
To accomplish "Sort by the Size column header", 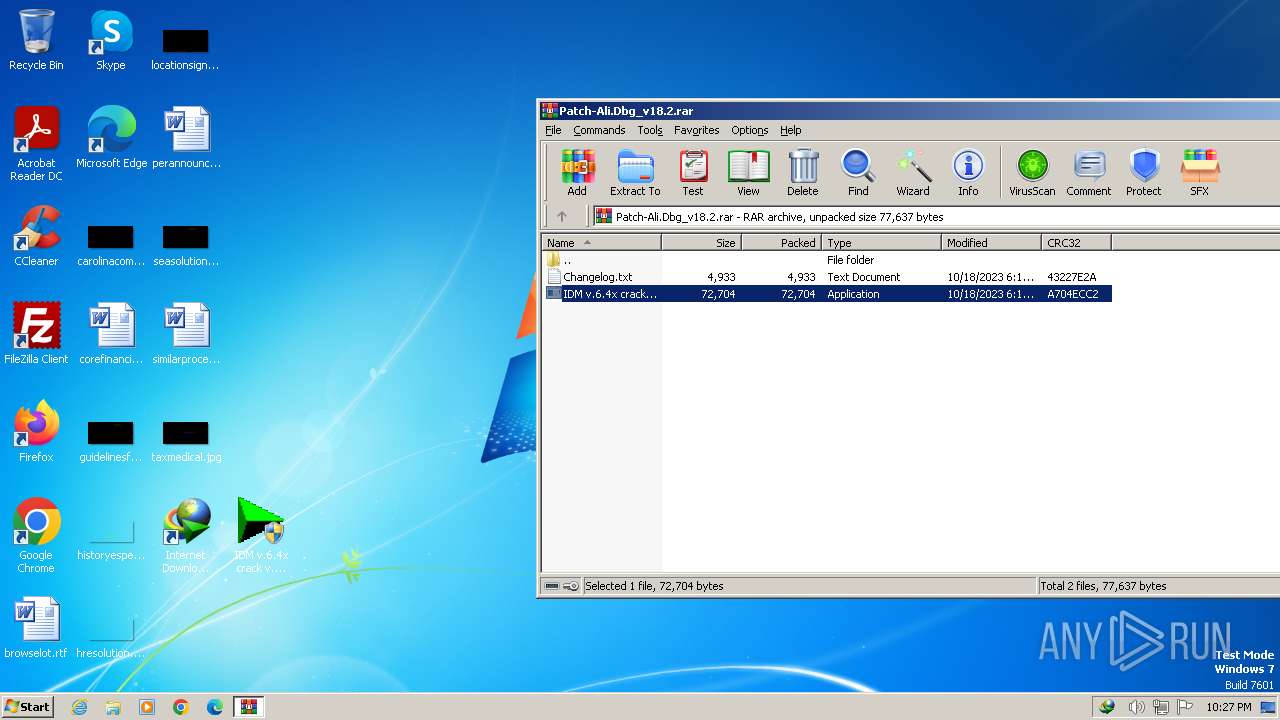I will pyautogui.click(x=701, y=242).
